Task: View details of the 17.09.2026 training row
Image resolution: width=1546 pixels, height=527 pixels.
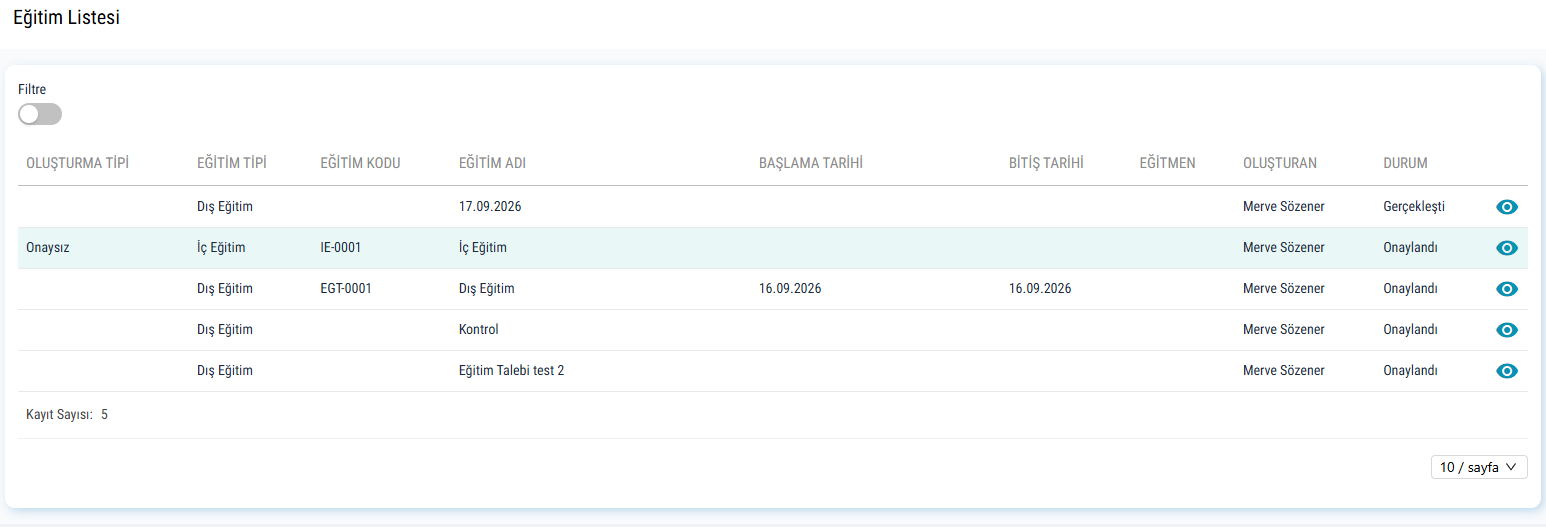Action: [1506, 207]
